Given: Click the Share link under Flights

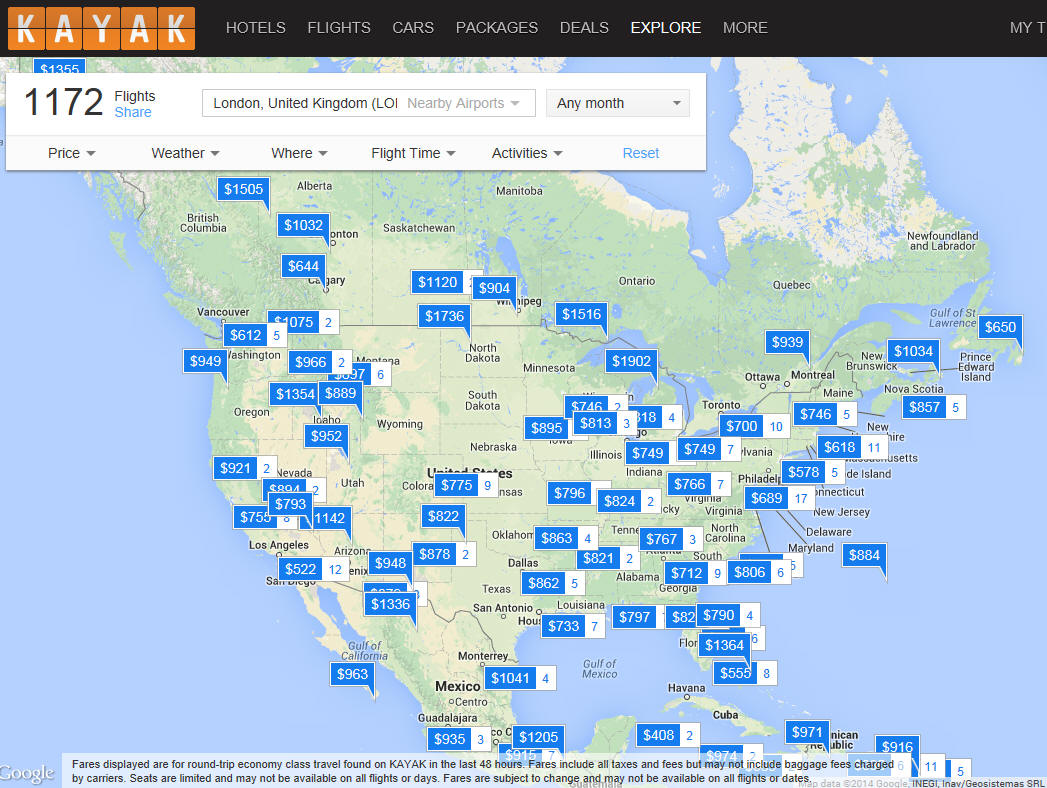Looking at the screenshot, I should (x=133, y=112).
